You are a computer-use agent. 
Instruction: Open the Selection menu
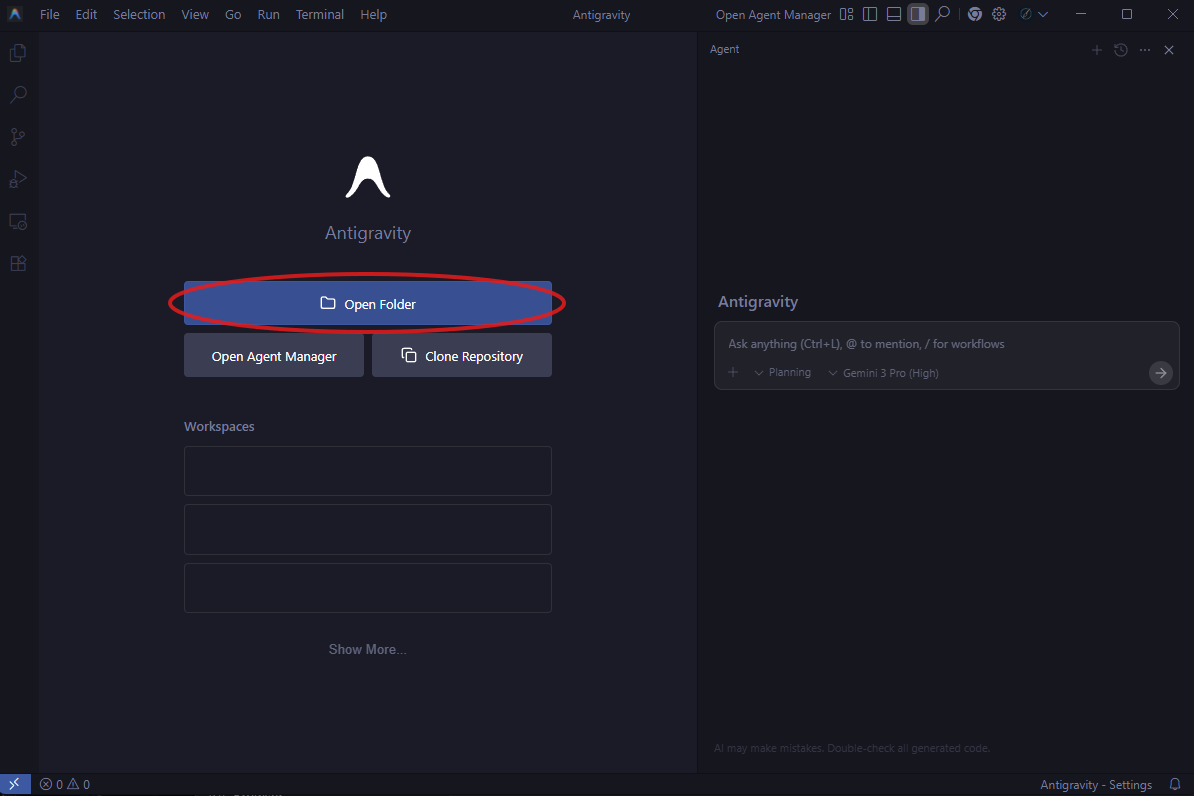139,14
